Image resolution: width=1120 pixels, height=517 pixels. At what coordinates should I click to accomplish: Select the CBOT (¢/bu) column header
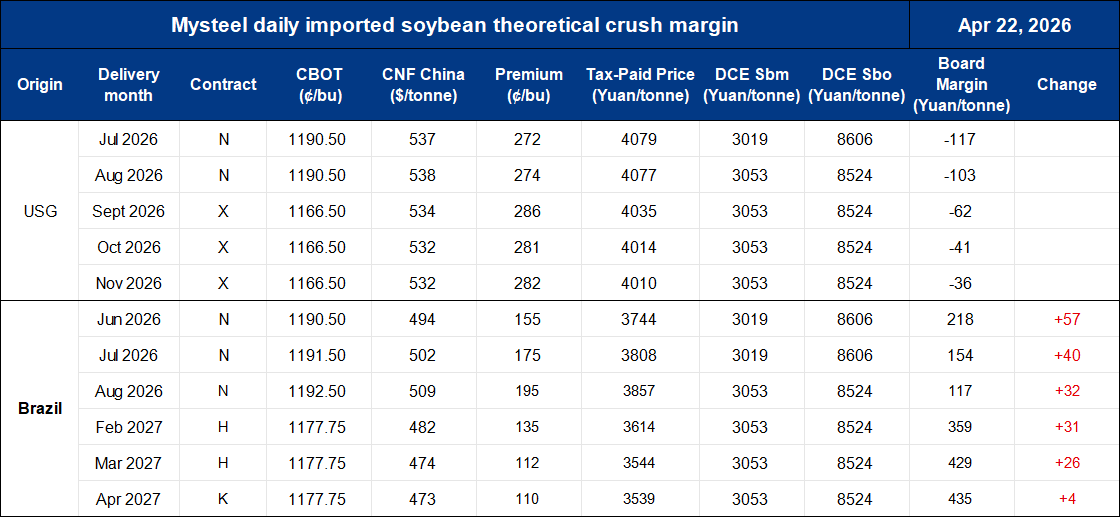320,85
